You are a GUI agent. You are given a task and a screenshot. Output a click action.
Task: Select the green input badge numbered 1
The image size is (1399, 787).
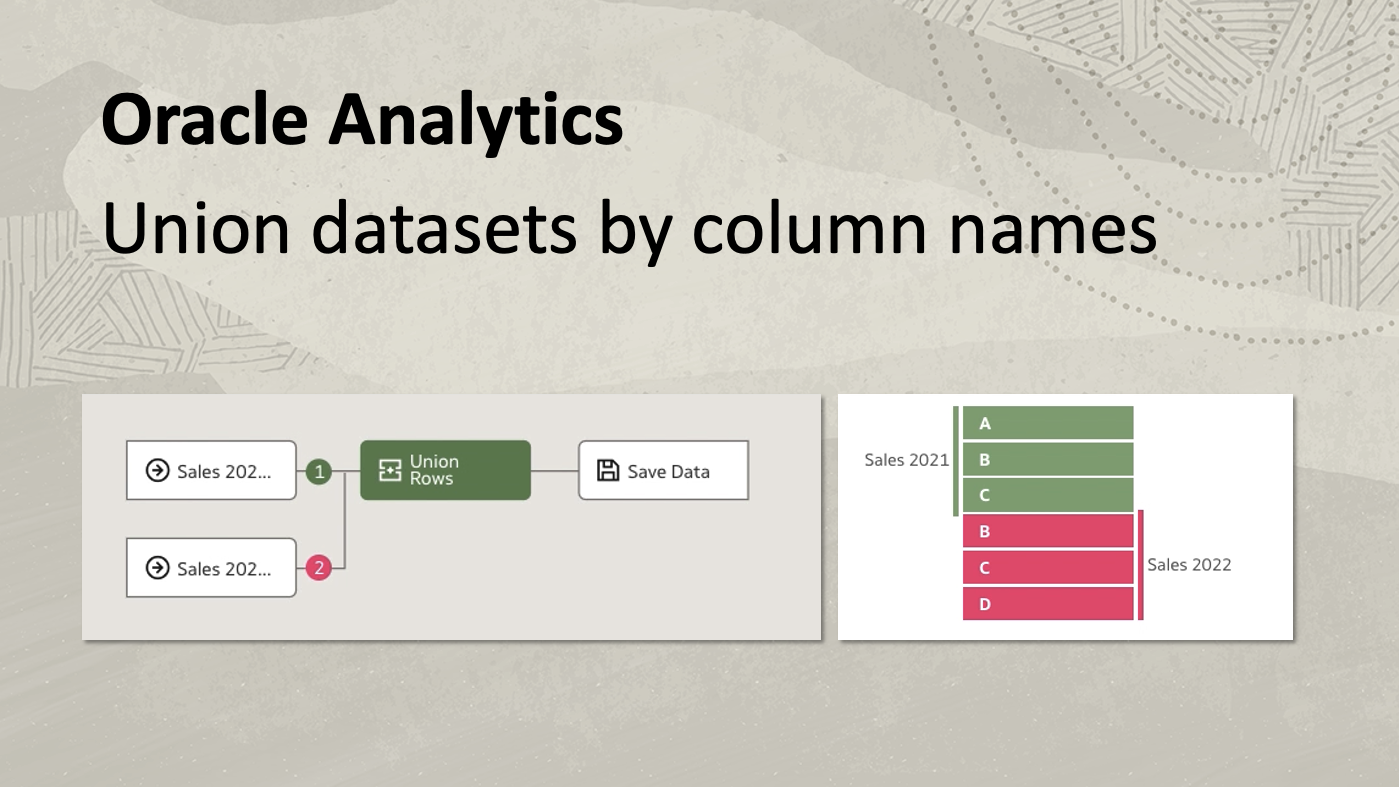point(318,471)
